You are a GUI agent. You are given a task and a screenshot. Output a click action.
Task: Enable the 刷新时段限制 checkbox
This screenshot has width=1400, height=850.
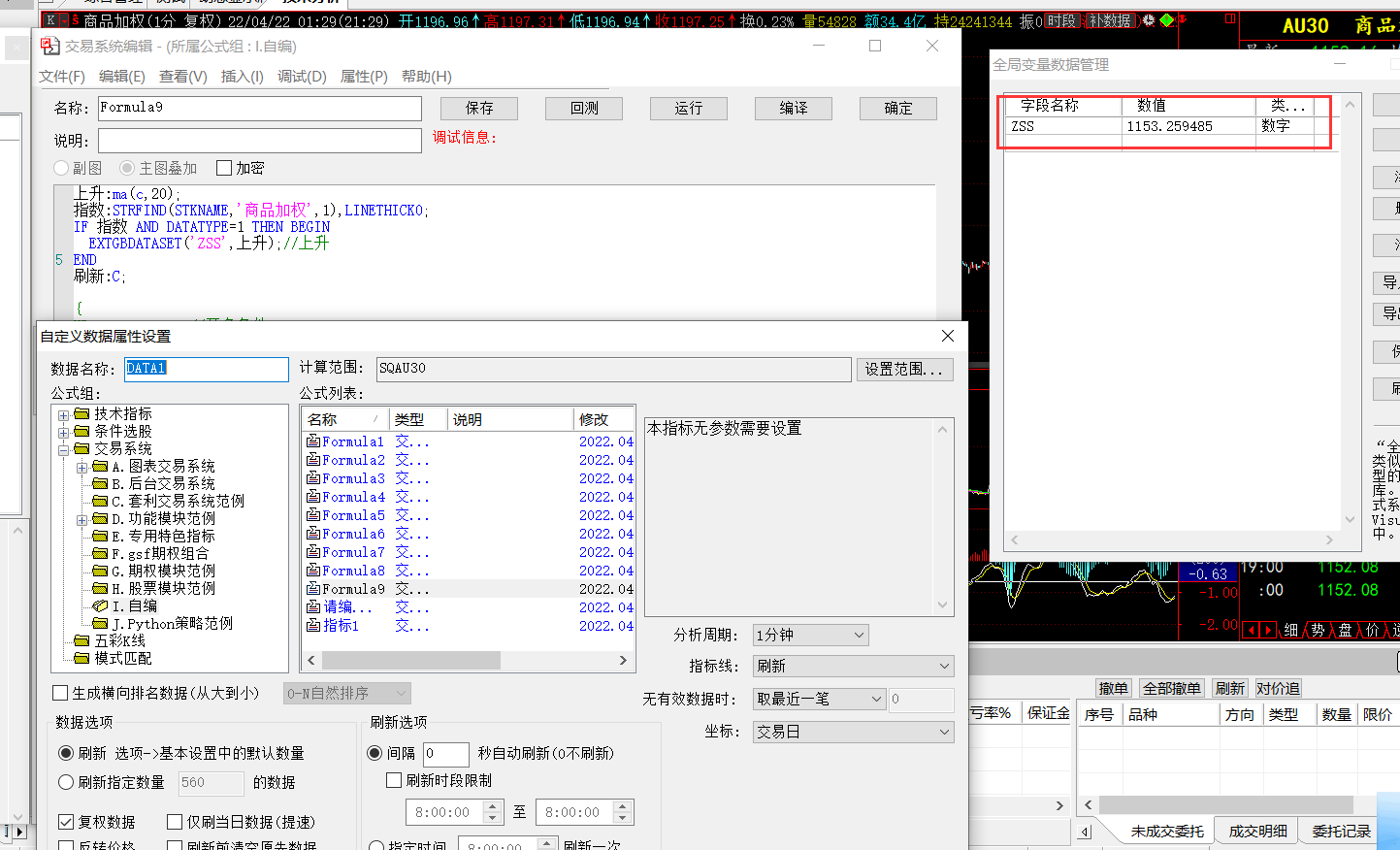[x=394, y=780]
